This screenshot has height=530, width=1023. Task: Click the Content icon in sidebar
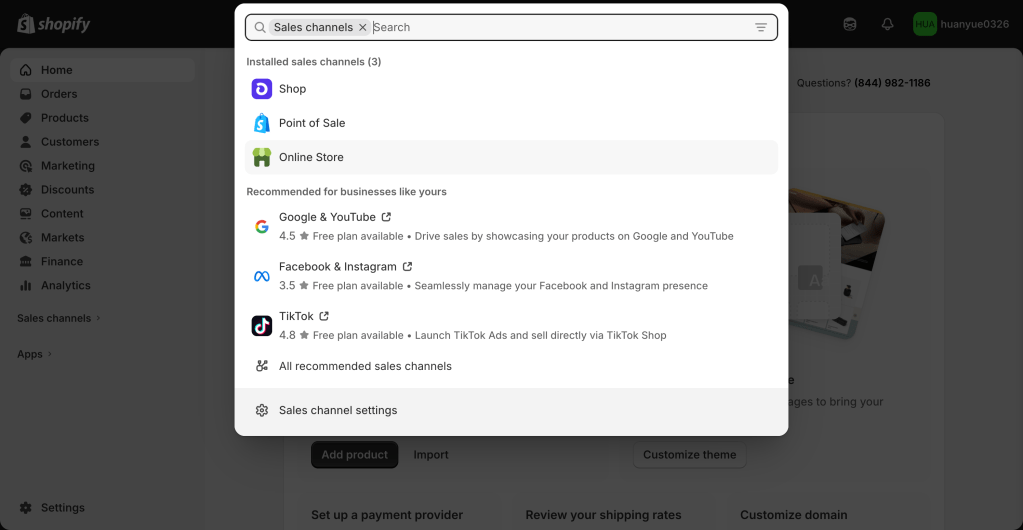click(25, 213)
